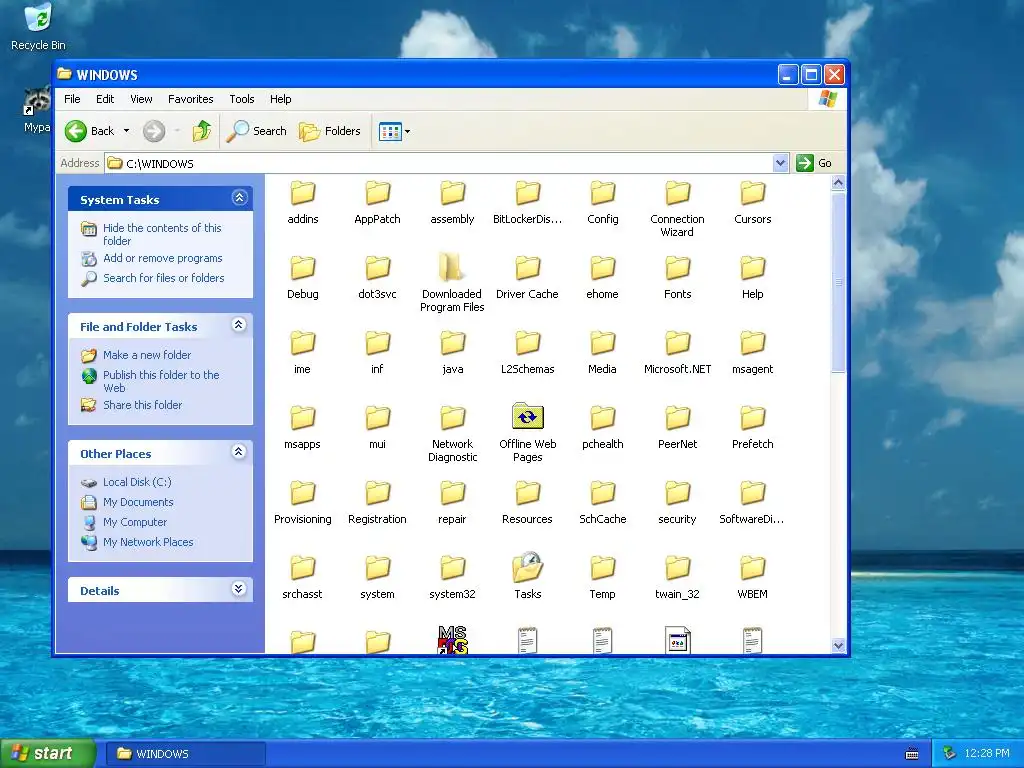This screenshot has width=1024, height=768.
Task: Open My Documents link
Action: (138, 502)
